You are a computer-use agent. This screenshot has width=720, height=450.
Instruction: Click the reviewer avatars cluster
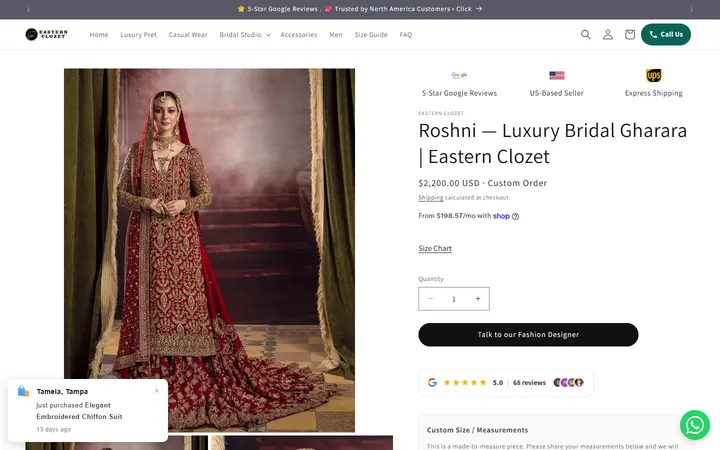(568, 382)
